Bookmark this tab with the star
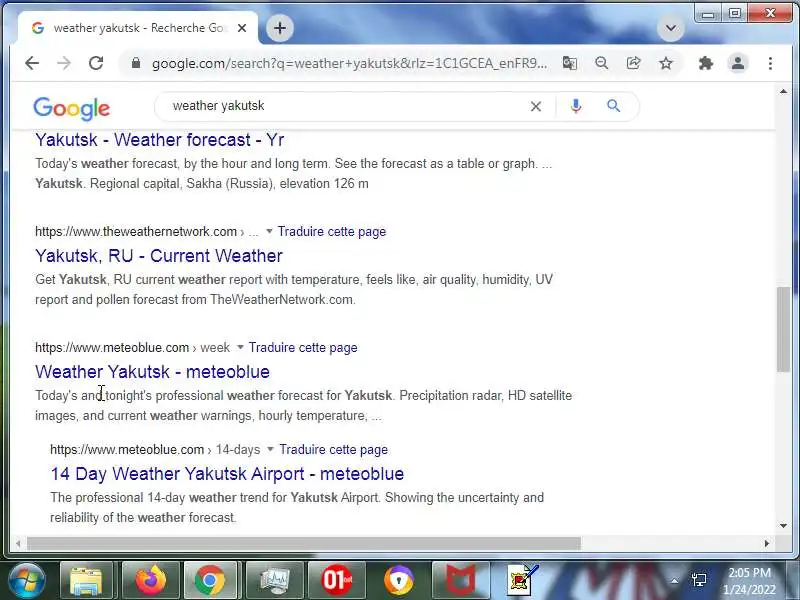Viewport: 800px width, 600px height. (666, 63)
